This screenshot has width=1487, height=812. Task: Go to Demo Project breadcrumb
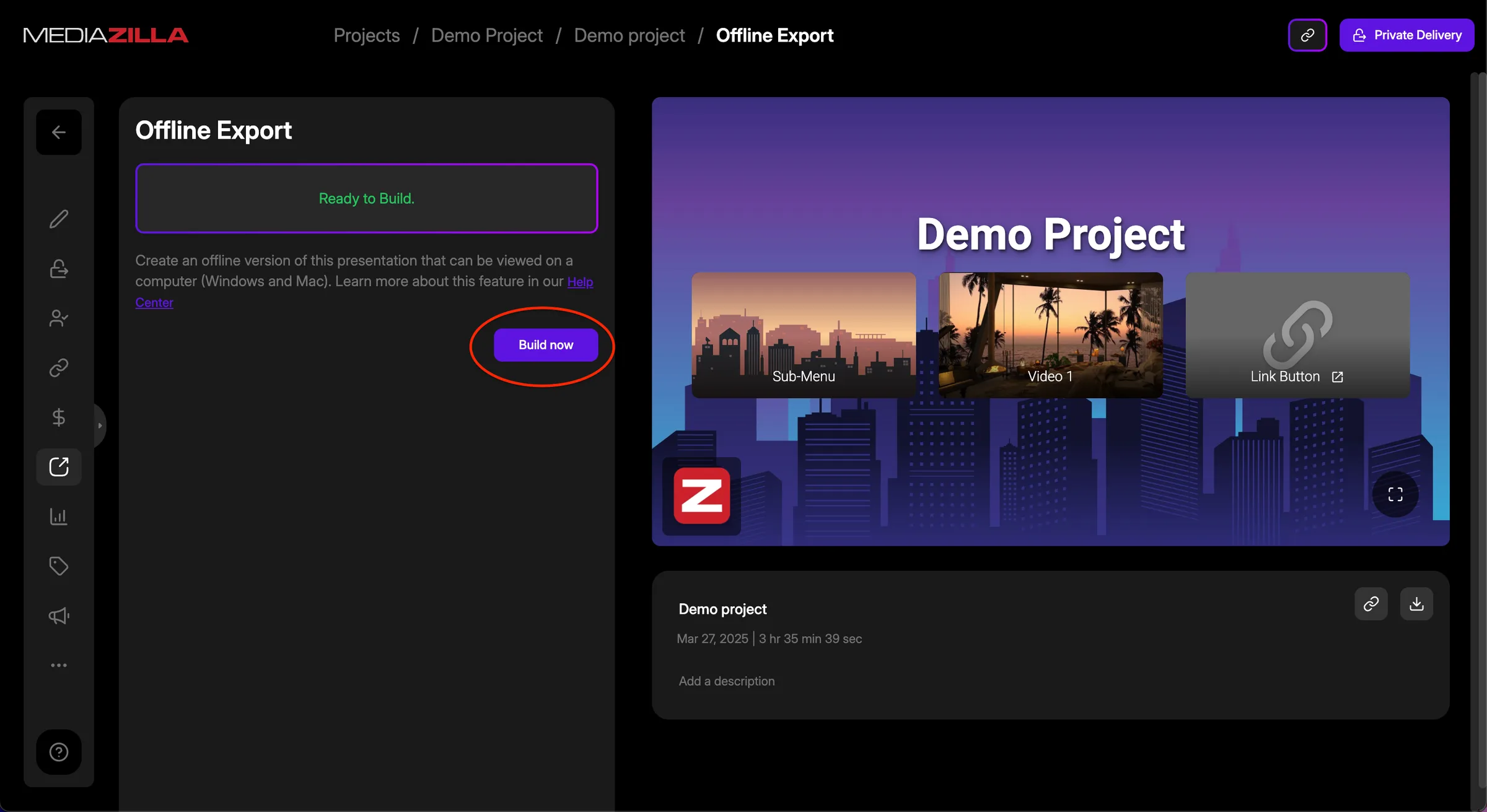[487, 35]
